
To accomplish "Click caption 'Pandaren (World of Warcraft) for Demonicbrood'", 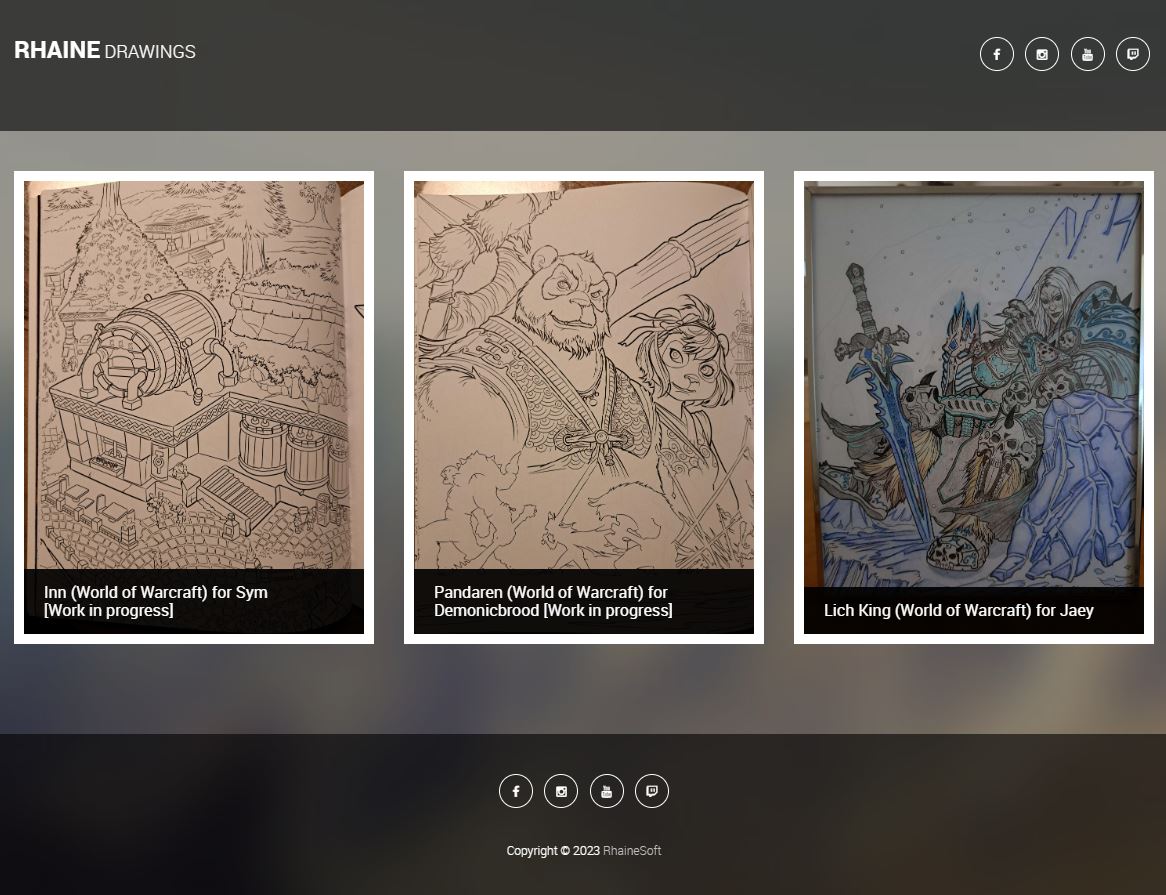I will (553, 601).
